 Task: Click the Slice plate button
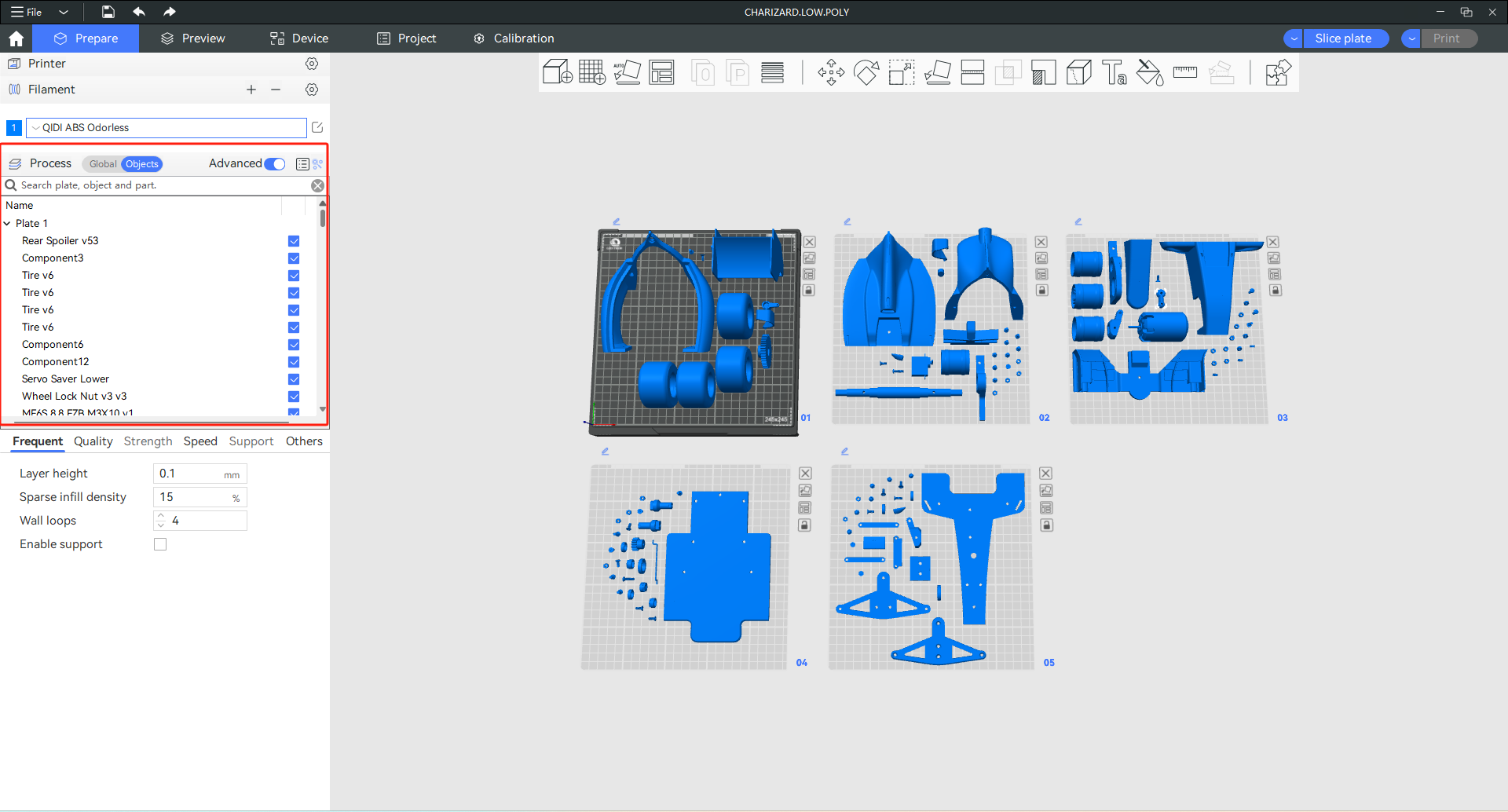pos(1343,38)
